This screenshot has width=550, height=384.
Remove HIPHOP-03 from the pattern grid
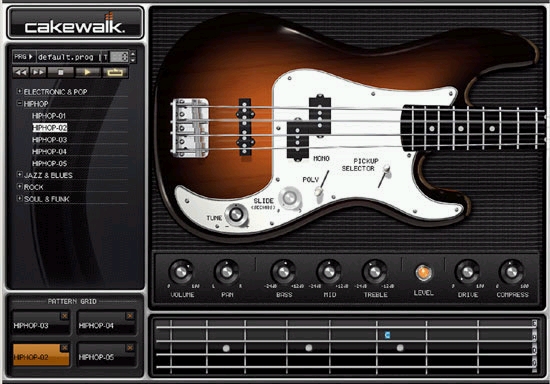click(x=65, y=316)
